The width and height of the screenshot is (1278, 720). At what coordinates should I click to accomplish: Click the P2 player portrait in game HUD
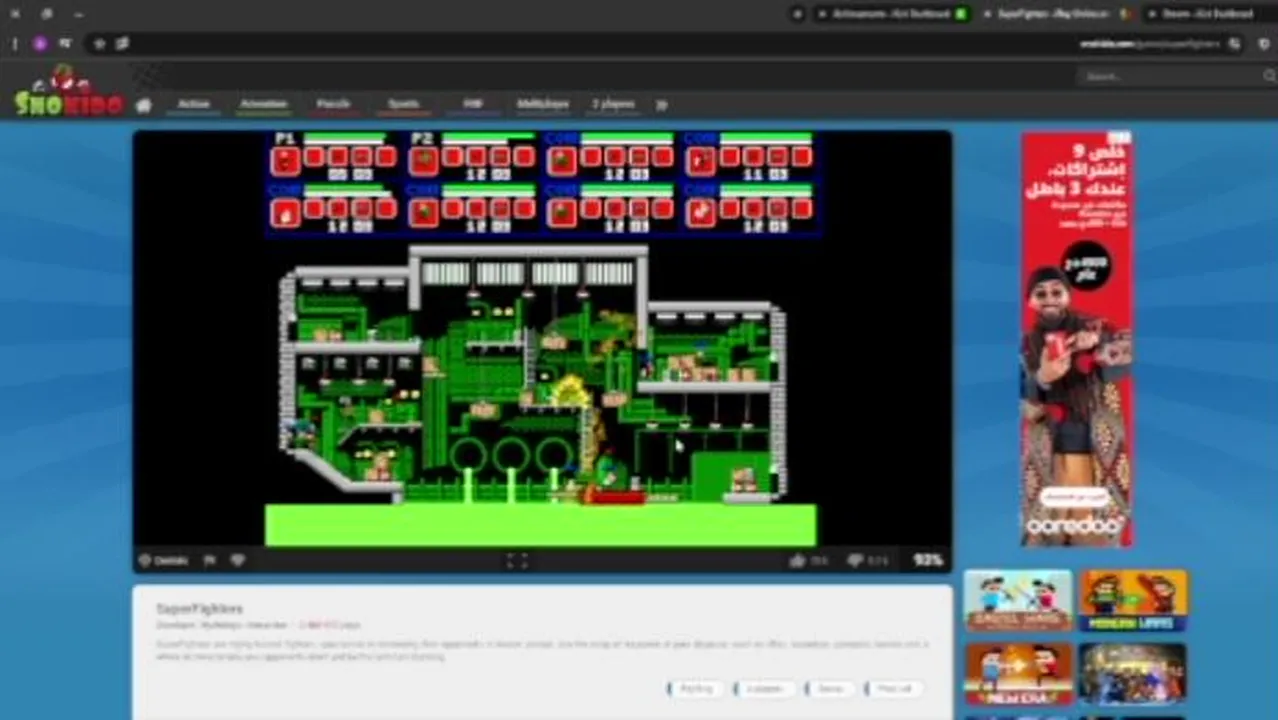(x=424, y=160)
